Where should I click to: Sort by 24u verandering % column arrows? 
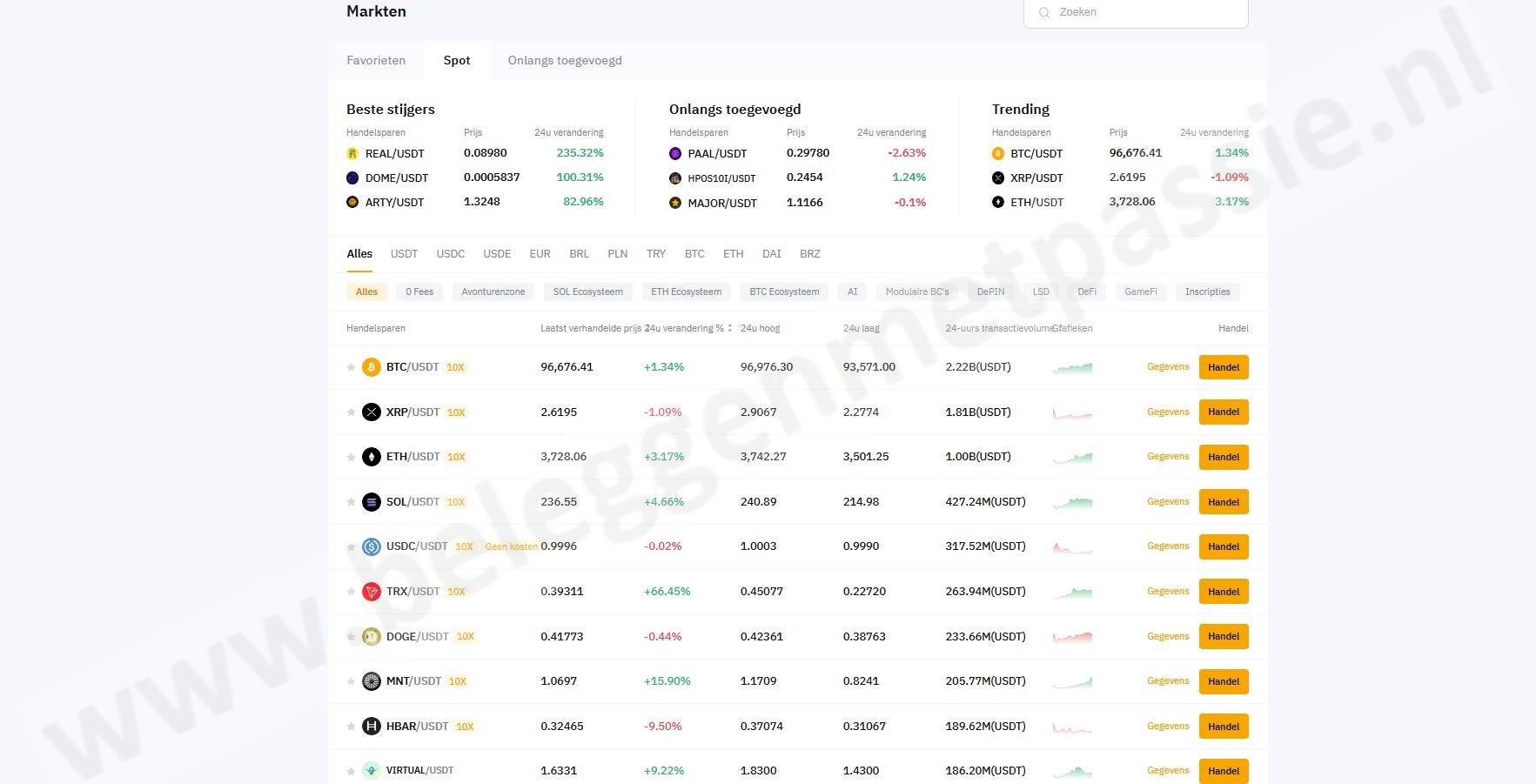coord(729,328)
